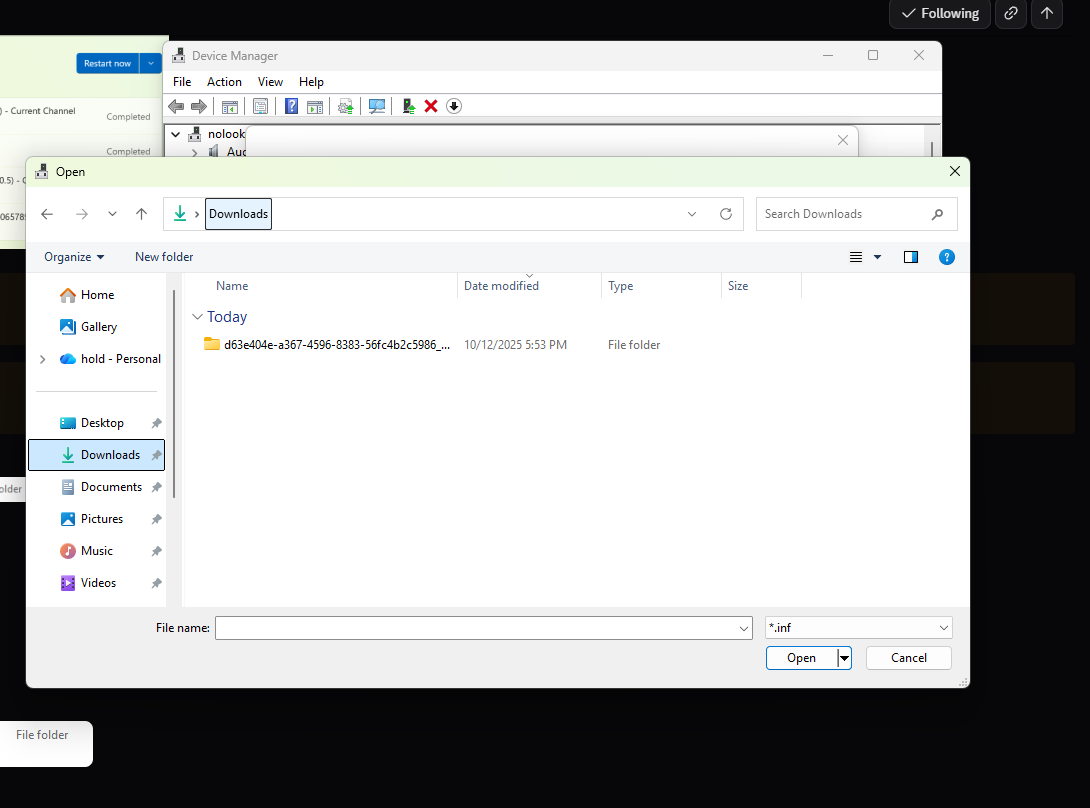Go up one folder level in Open dialog

pos(142,214)
